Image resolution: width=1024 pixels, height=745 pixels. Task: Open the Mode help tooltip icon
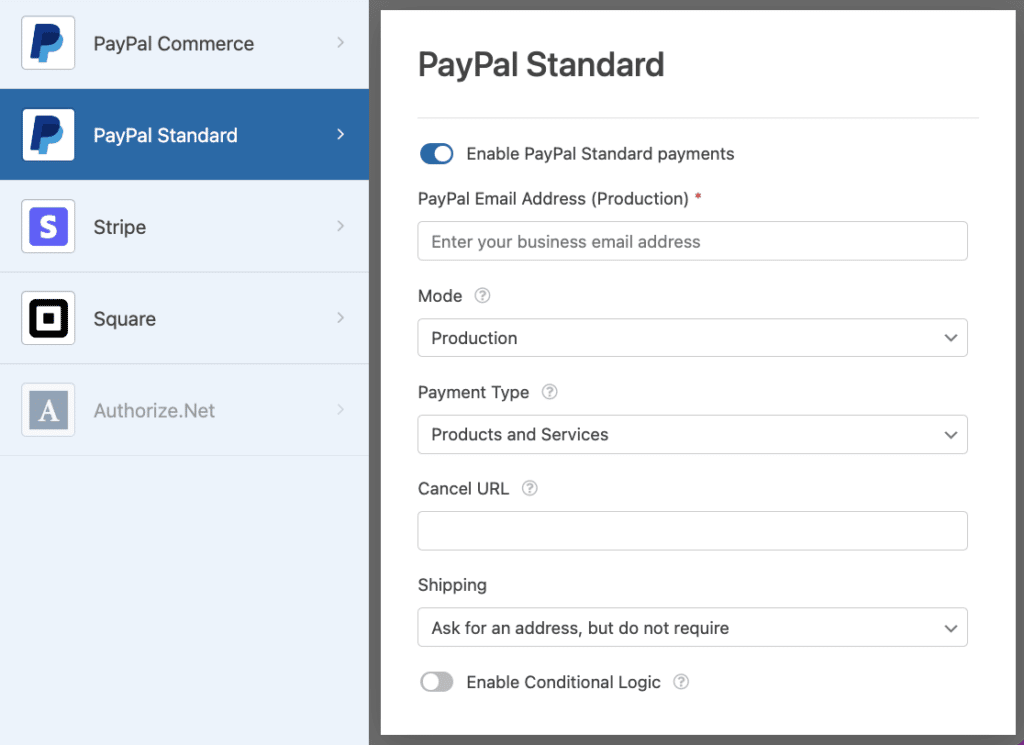482,296
